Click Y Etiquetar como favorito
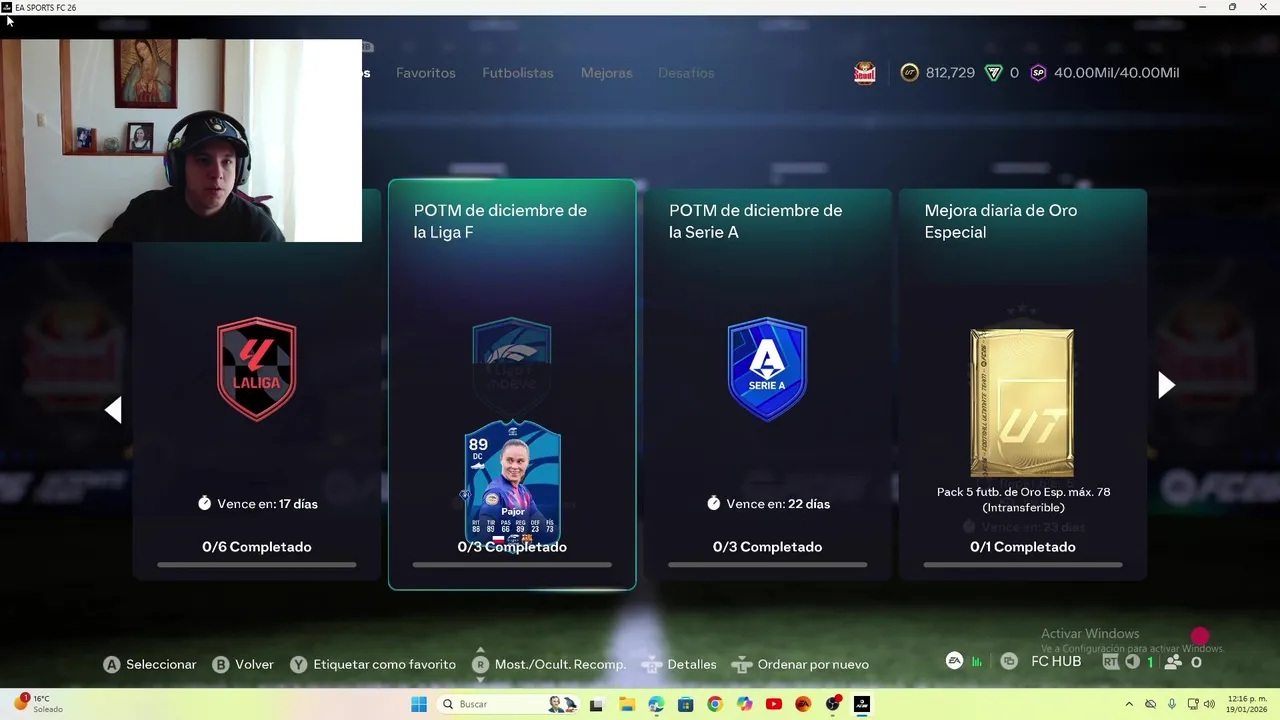1280x720 pixels. (x=373, y=664)
